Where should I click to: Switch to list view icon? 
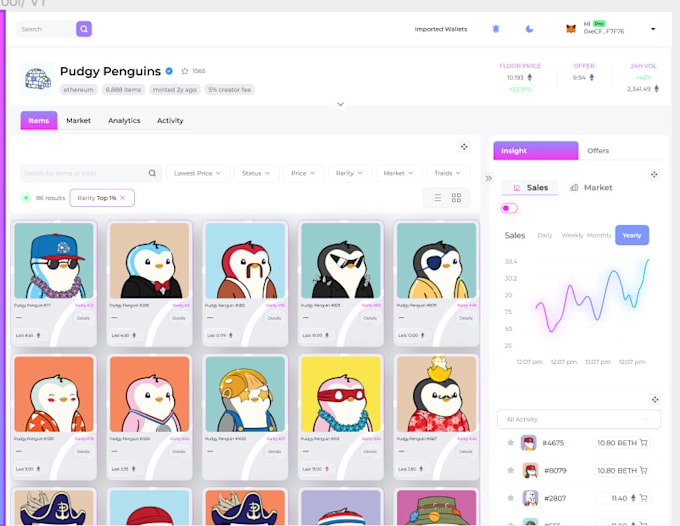click(438, 198)
